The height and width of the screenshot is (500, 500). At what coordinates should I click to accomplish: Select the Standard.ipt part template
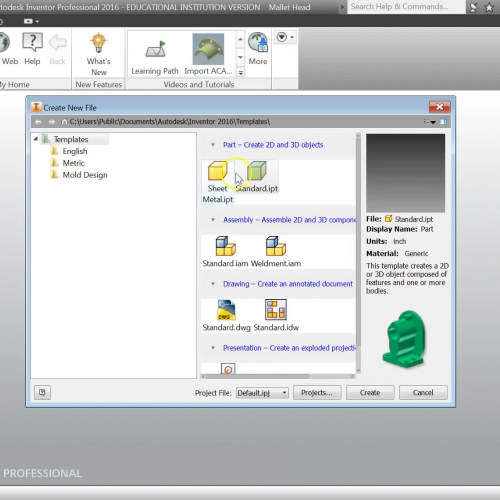coord(257,177)
